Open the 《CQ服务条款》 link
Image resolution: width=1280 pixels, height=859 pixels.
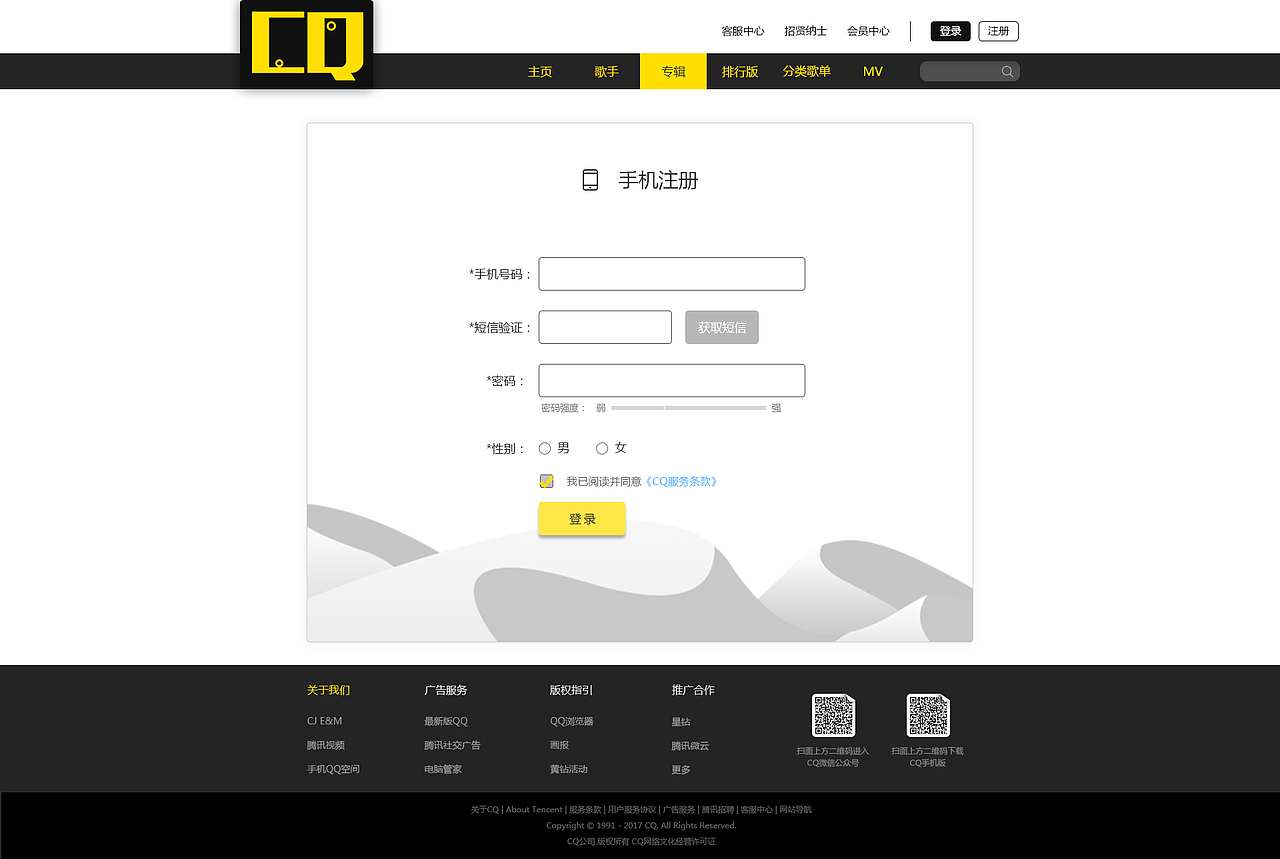tap(680, 481)
